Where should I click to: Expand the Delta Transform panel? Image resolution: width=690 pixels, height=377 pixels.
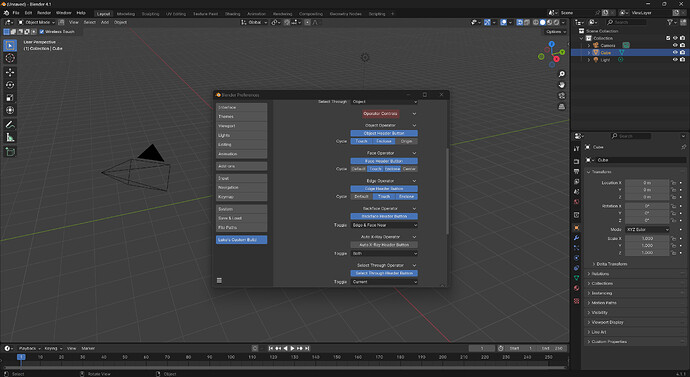(x=611, y=264)
